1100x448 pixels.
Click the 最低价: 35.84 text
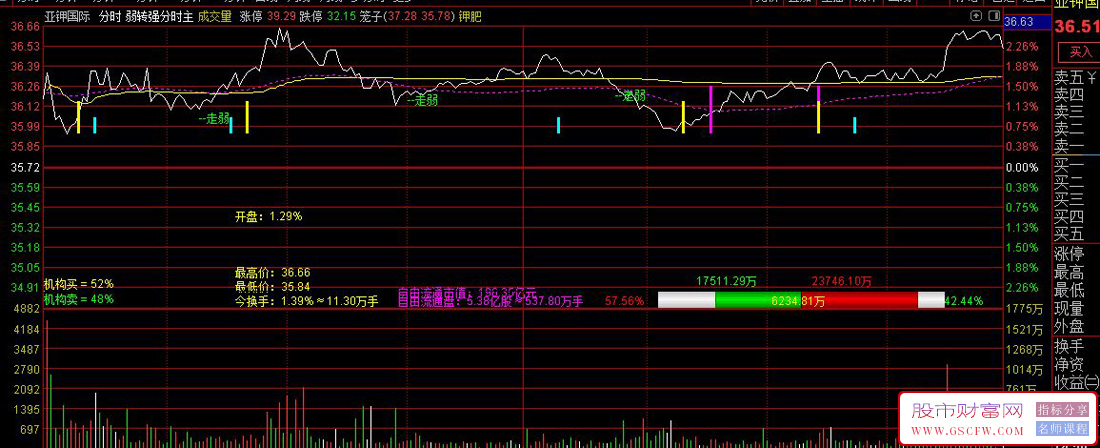tap(273, 286)
